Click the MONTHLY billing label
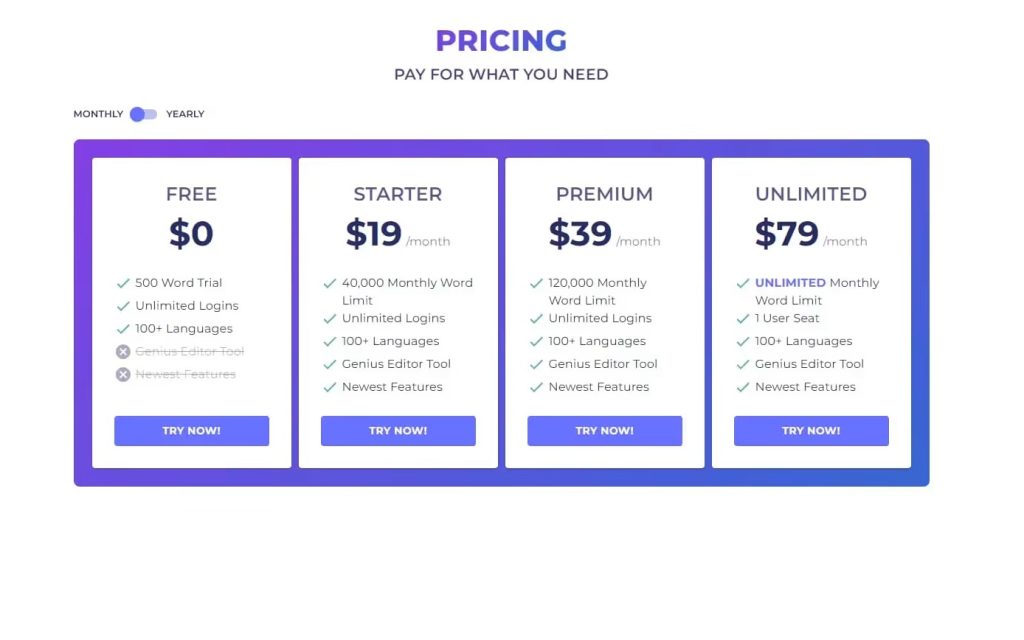Viewport: 1024px width, 640px height. click(x=98, y=114)
